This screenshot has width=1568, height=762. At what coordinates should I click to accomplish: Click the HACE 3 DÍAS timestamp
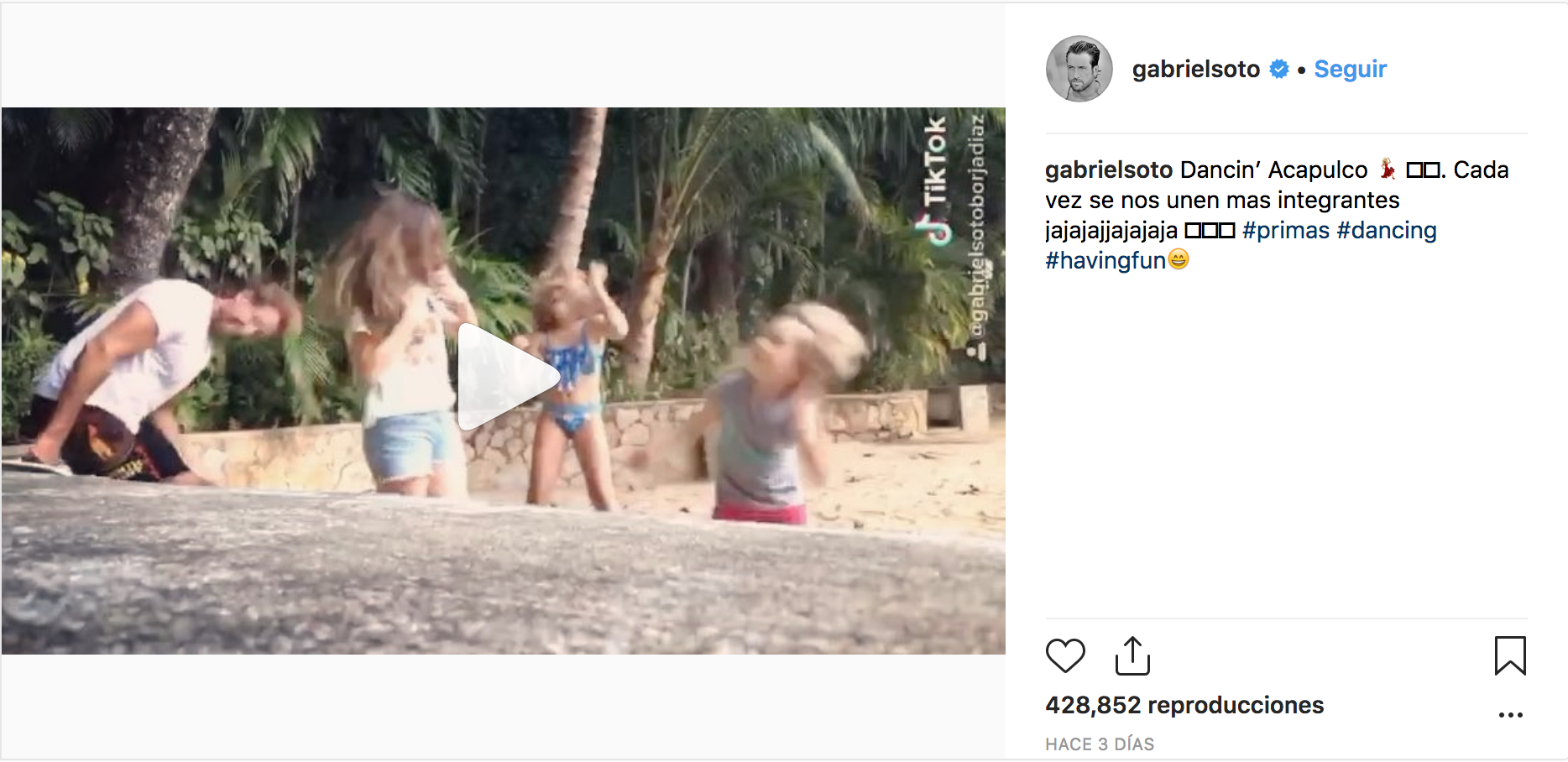click(1099, 744)
